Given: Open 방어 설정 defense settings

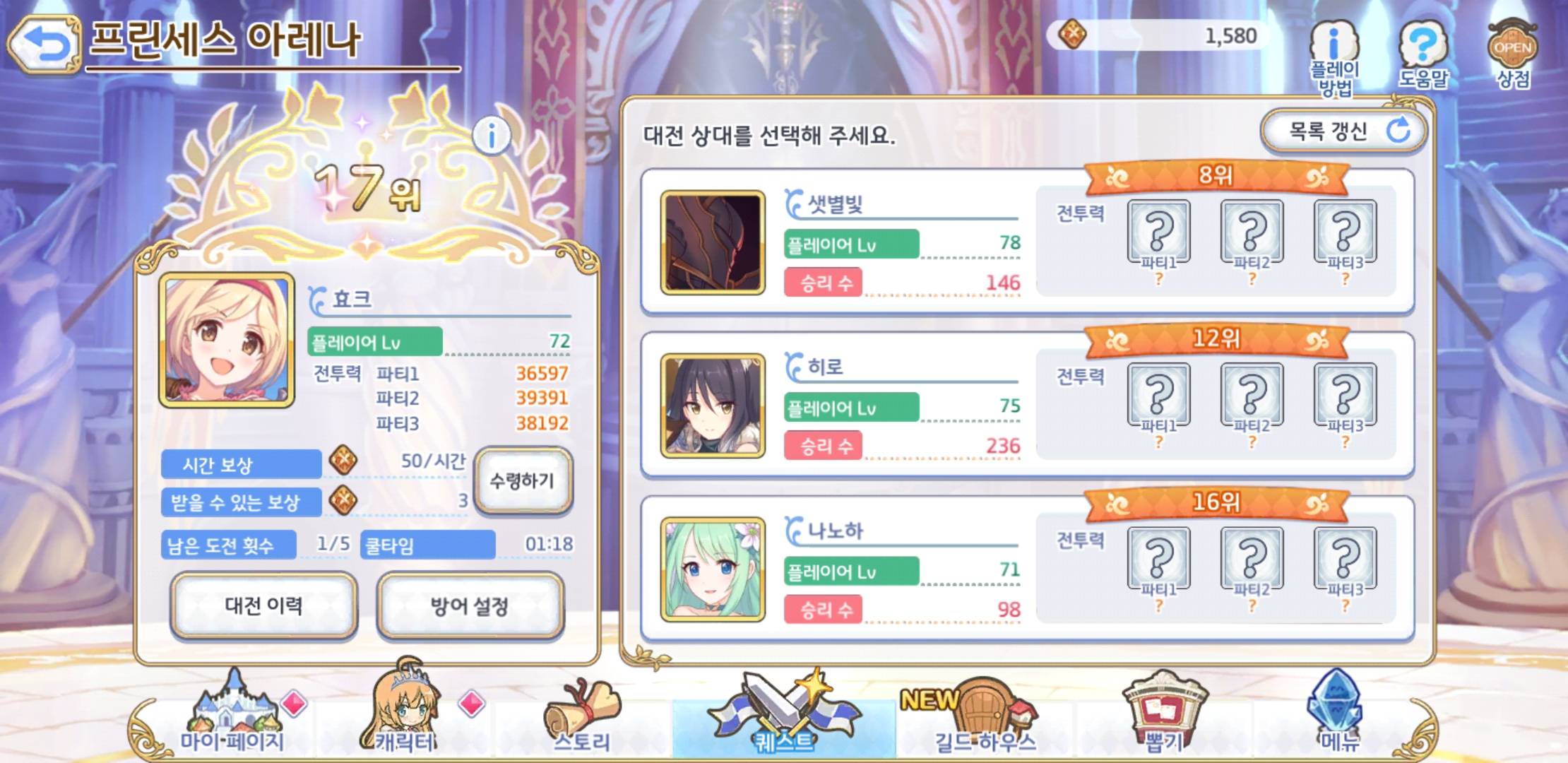Looking at the screenshot, I should 470,605.
